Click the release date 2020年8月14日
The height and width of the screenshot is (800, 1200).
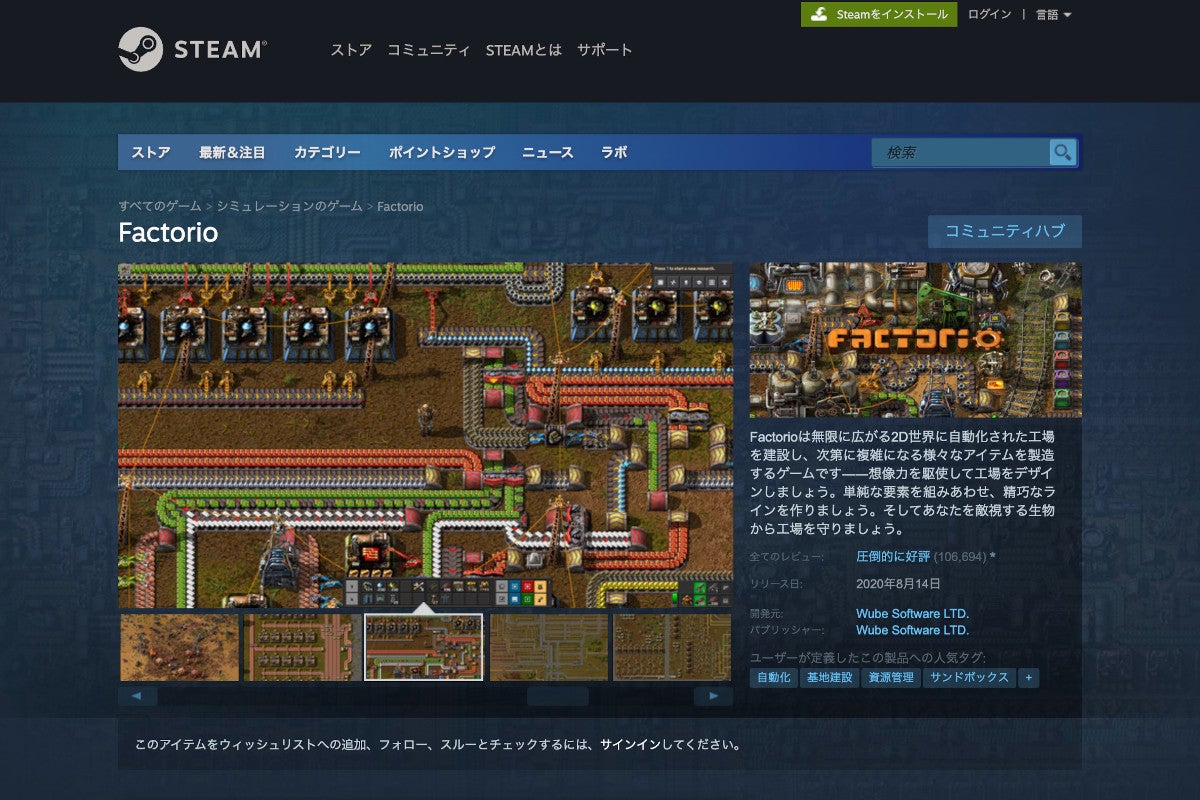898,583
